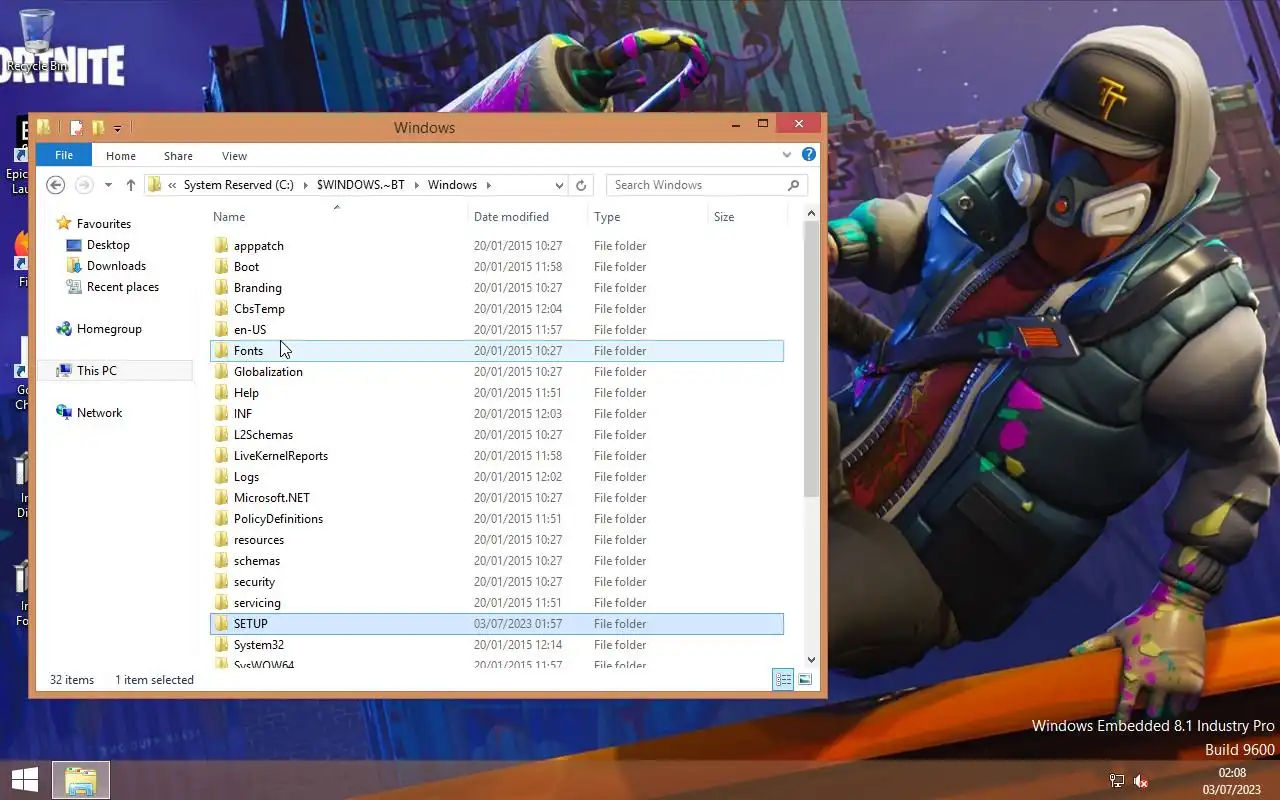Click the Search Windows input field

pos(696,185)
